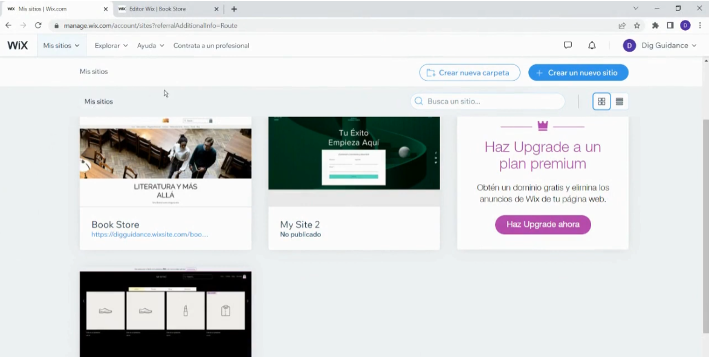Viewport: 710px width, 360px height.
Task: Open the chat messages icon
Action: click(x=568, y=45)
